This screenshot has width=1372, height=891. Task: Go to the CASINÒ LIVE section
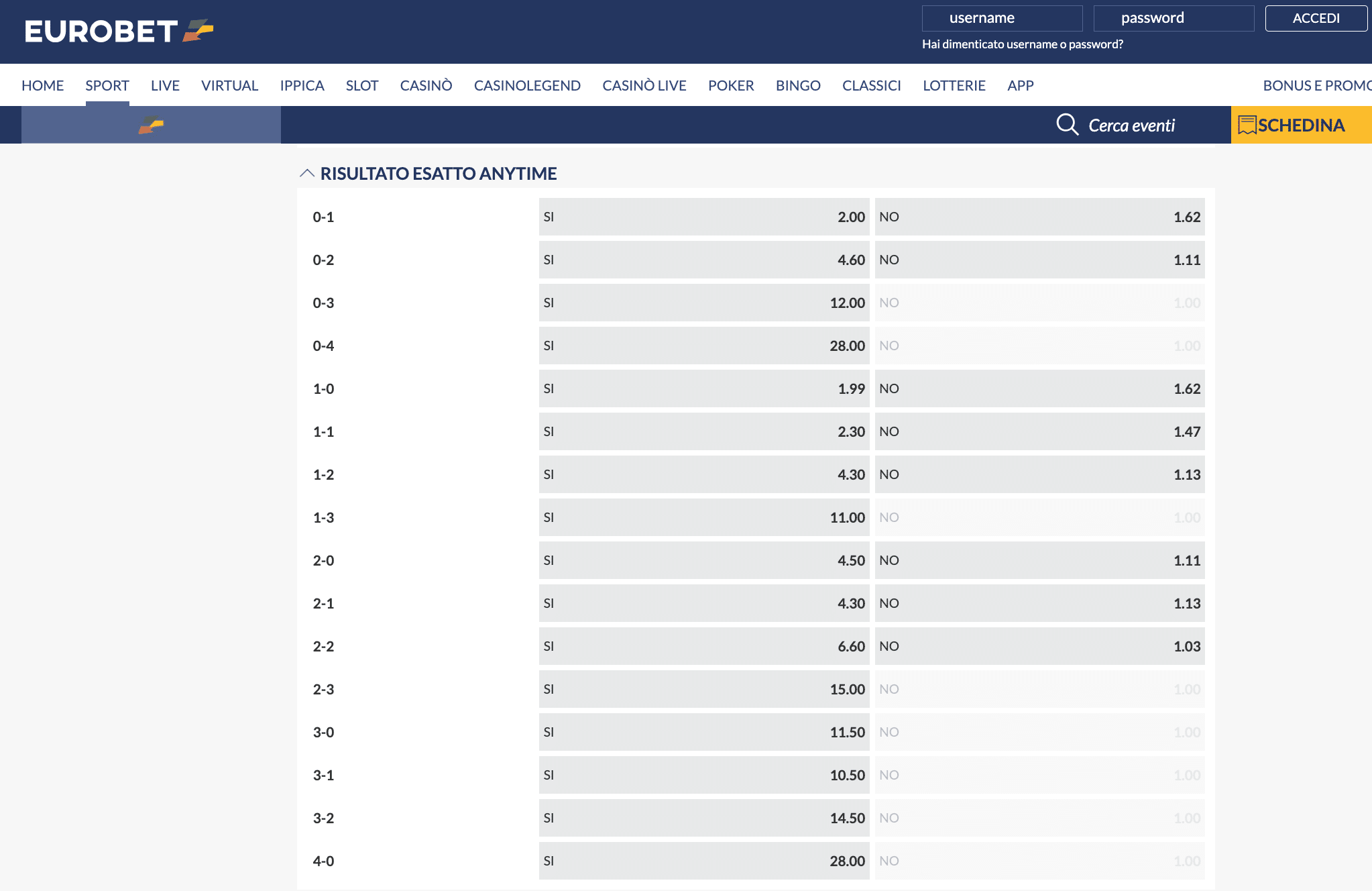644,85
